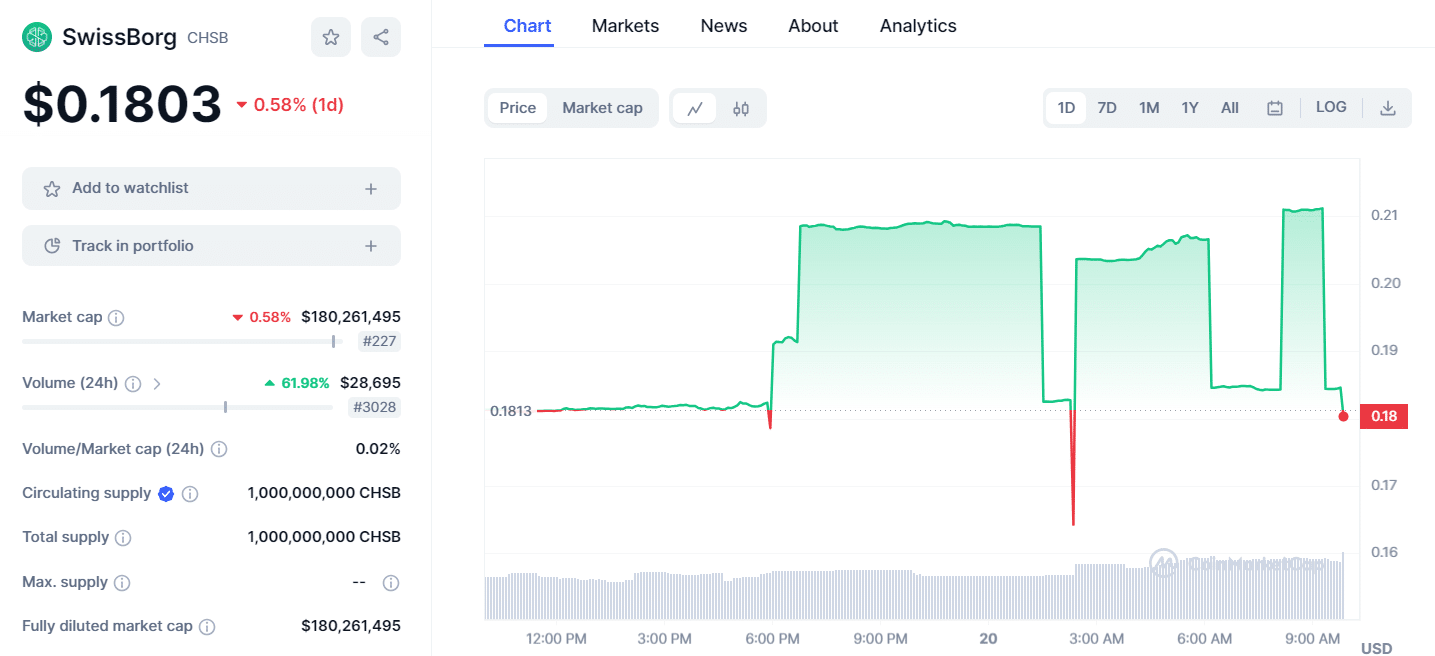1435x656 pixels.
Task: Click the 0.1813 opening price label
Action: [x=510, y=411]
